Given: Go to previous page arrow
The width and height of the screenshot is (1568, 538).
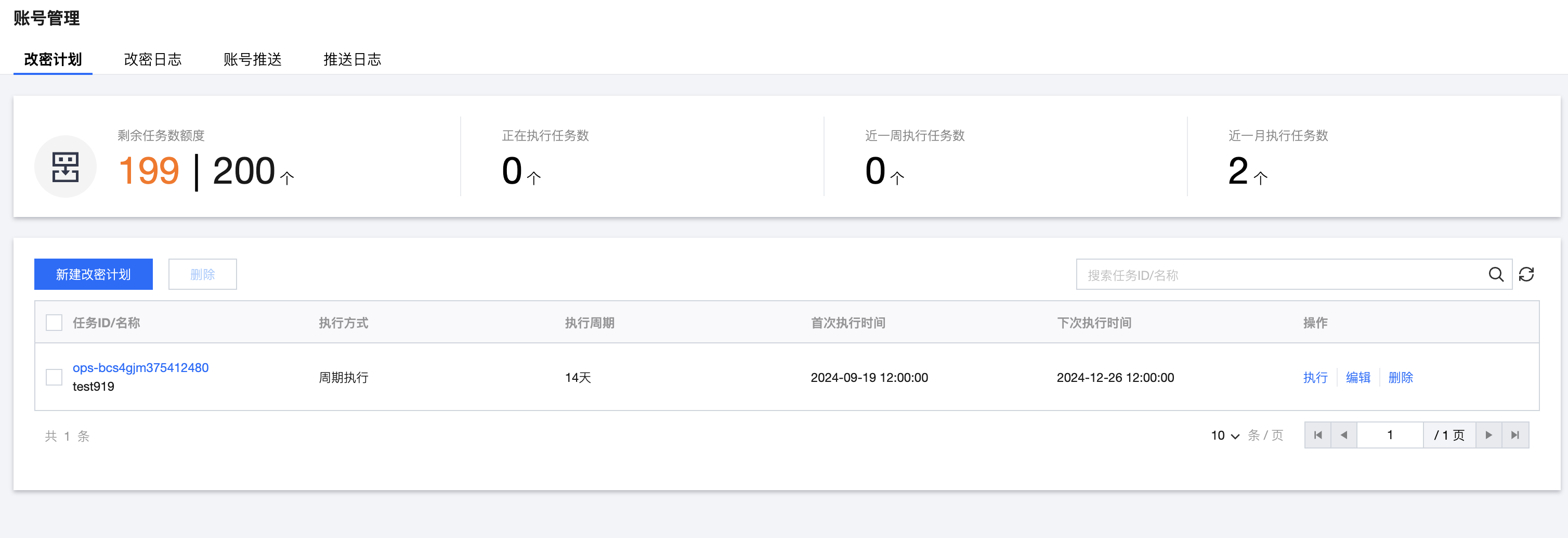Looking at the screenshot, I should click(1344, 435).
